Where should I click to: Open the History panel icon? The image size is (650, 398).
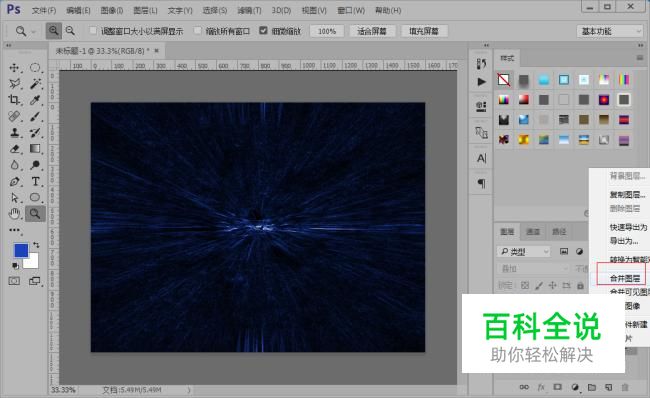click(481, 64)
